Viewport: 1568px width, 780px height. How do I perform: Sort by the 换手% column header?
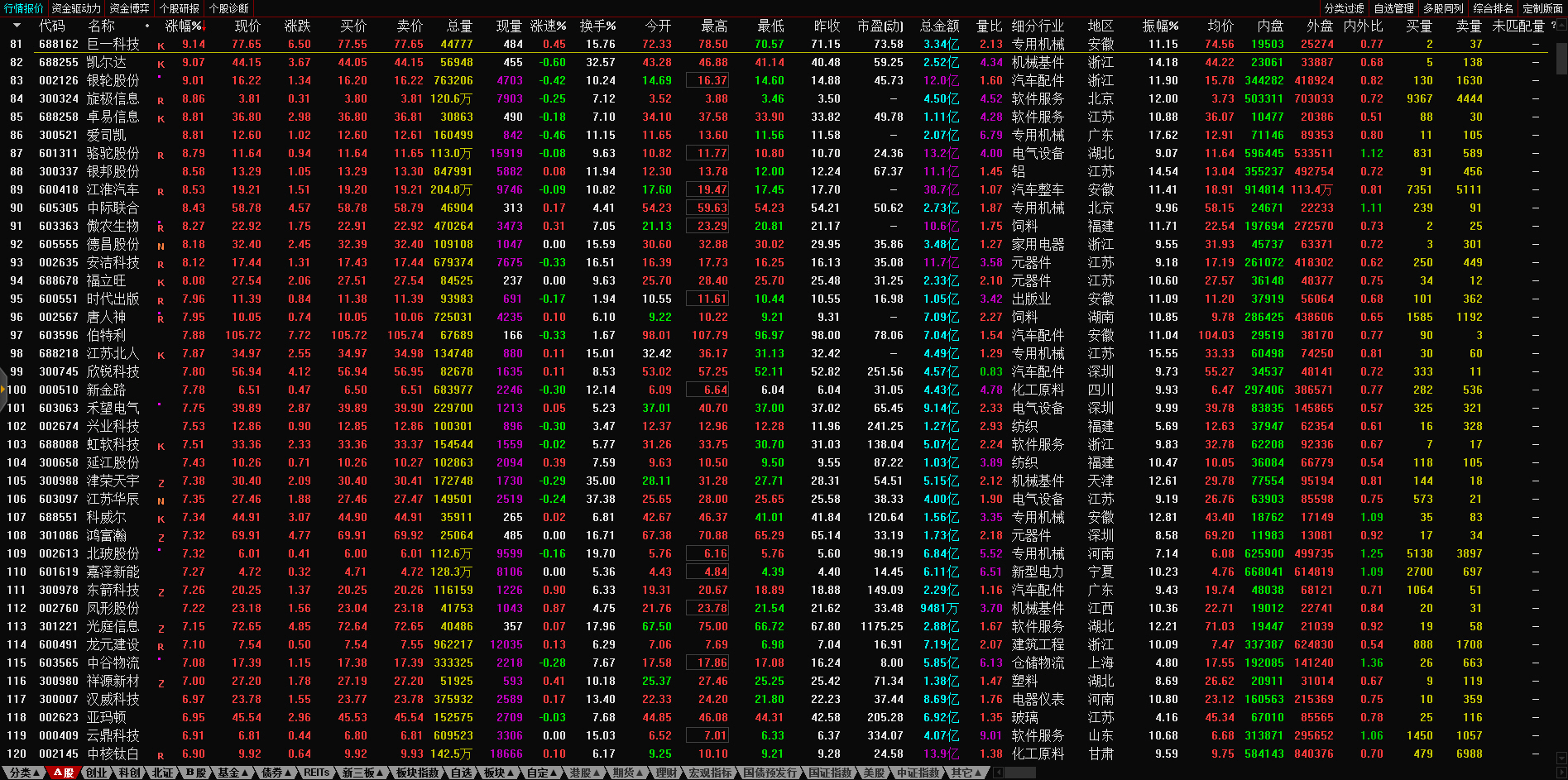click(597, 26)
